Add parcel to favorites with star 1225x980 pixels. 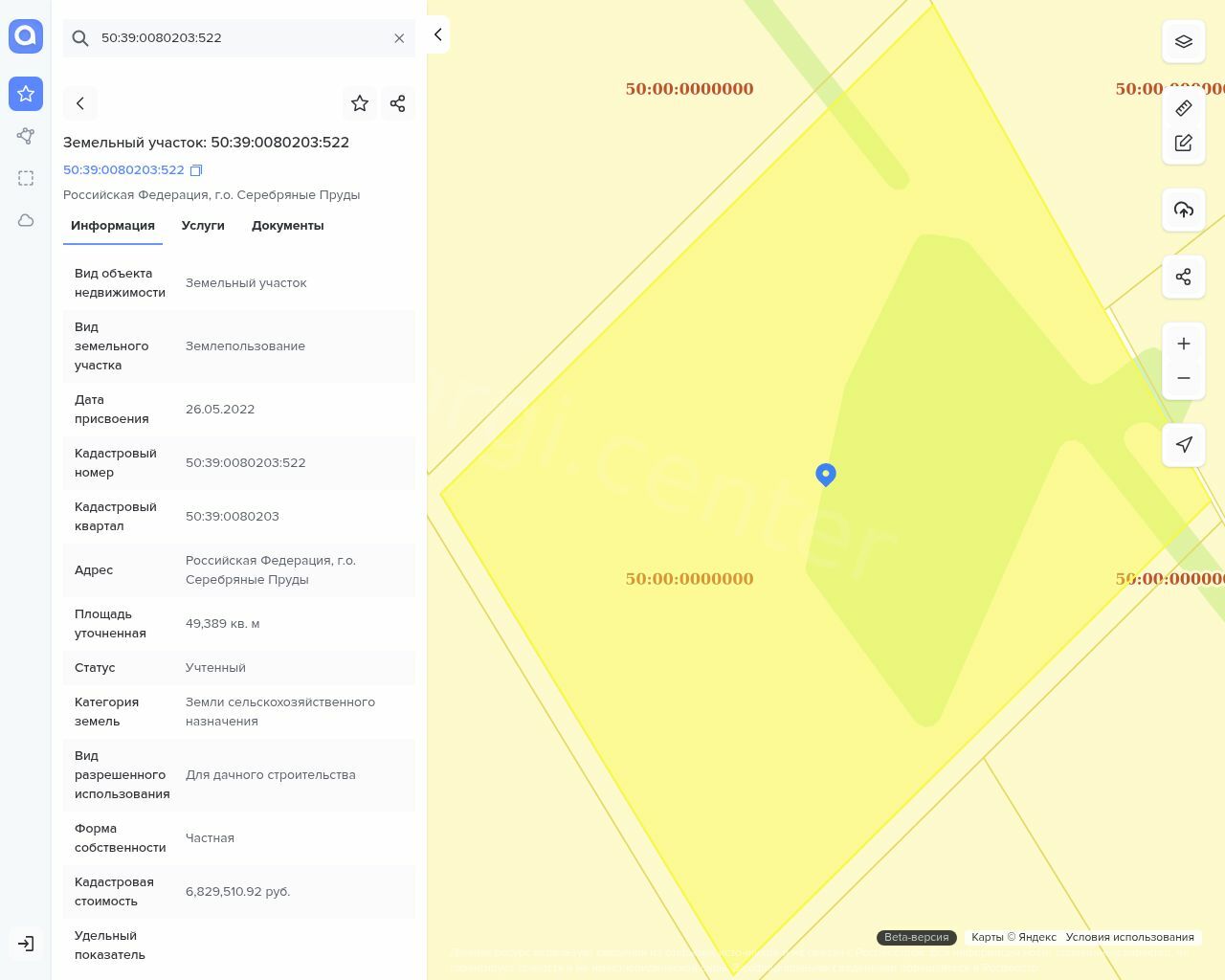coord(360,103)
